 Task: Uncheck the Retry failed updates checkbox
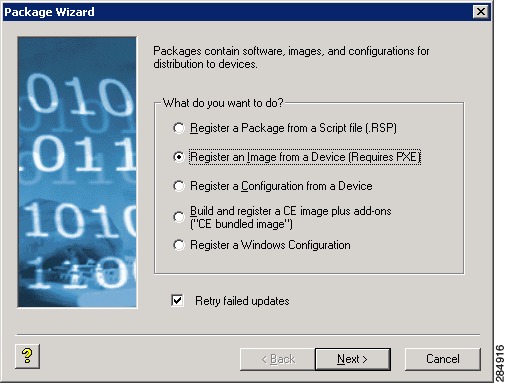[177, 301]
